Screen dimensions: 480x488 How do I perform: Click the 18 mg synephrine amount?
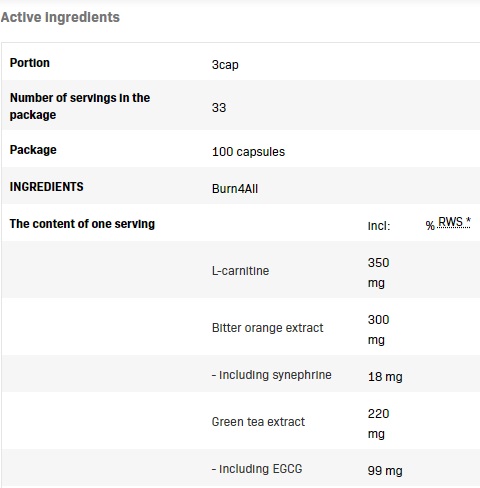pos(385,377)
